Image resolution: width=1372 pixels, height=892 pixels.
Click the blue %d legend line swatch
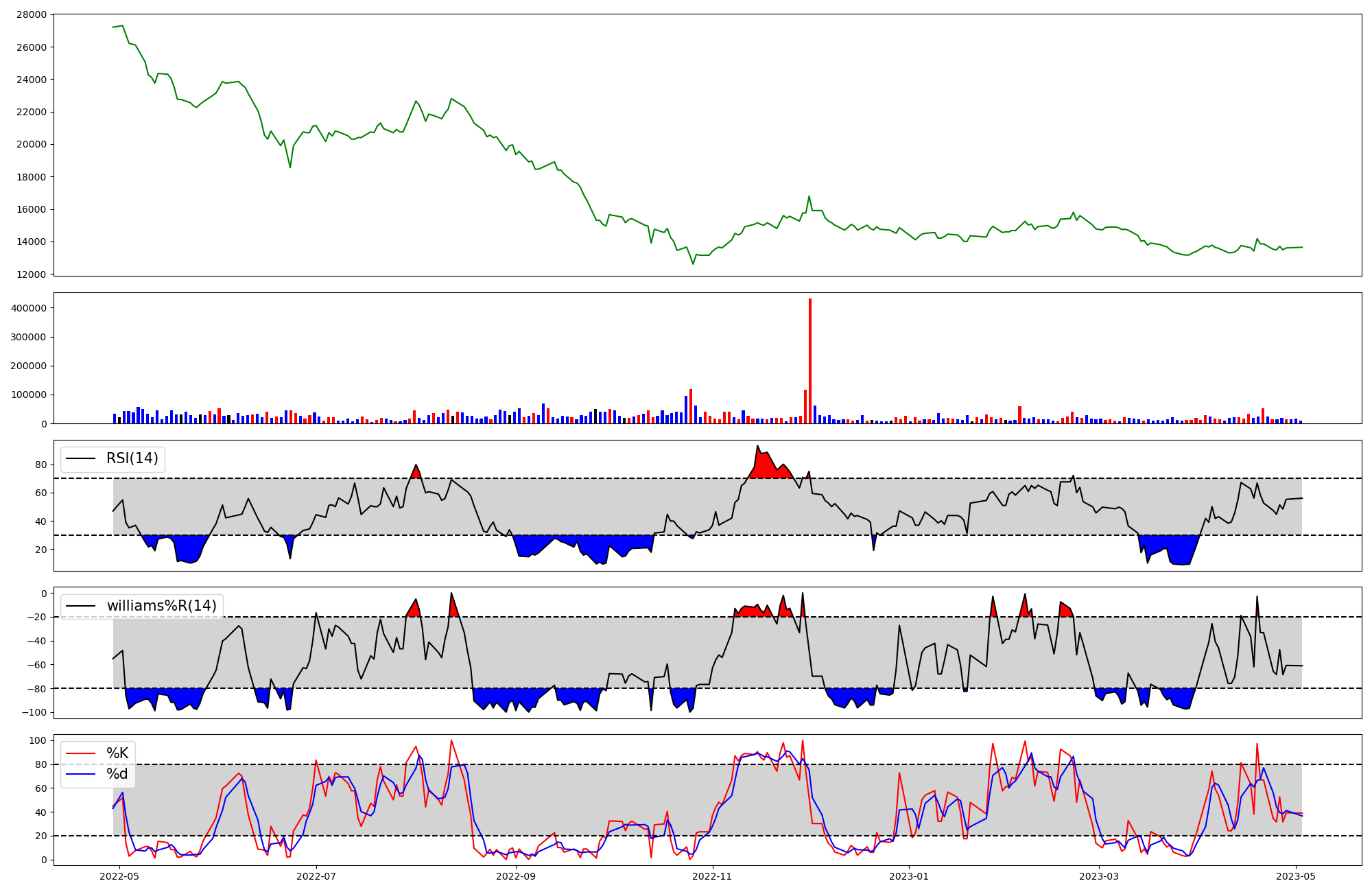tap(80, 774)
